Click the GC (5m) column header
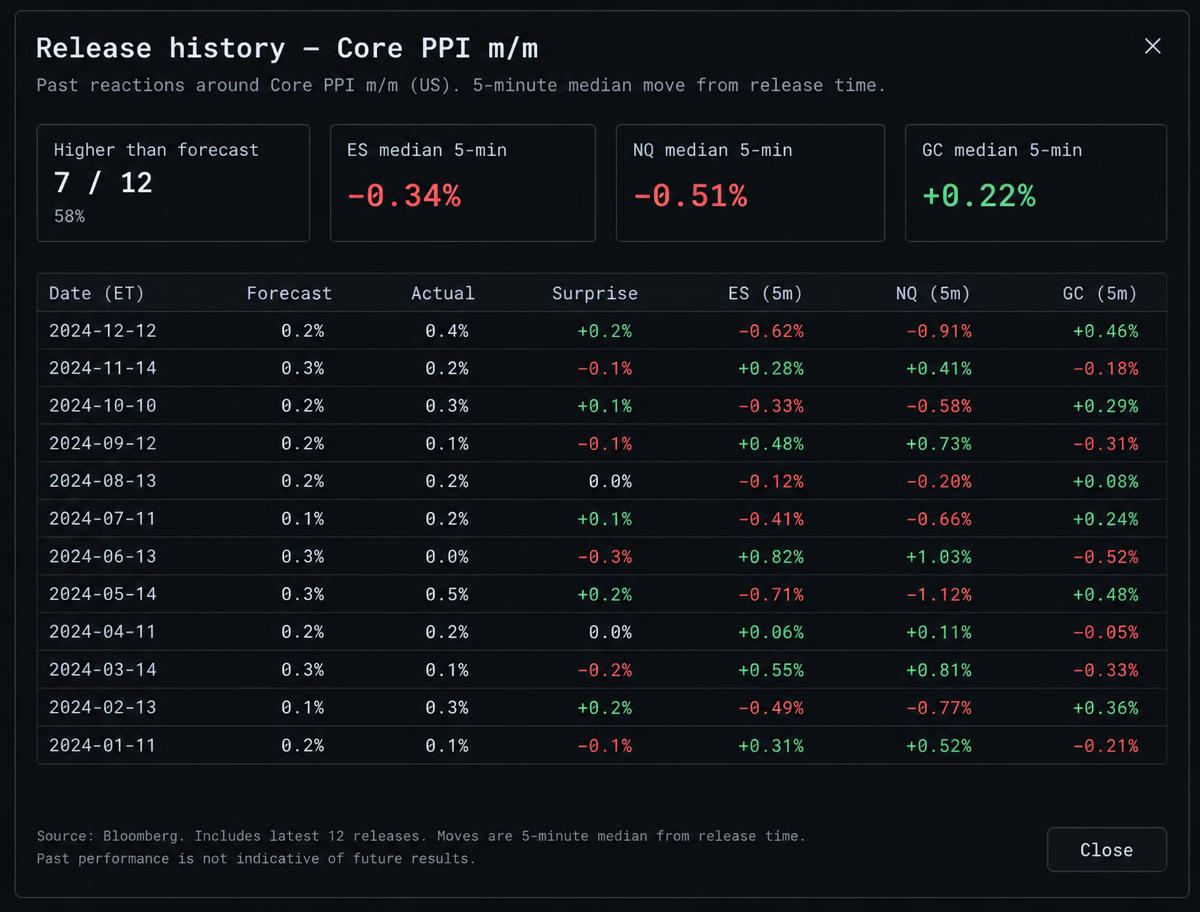This screenshot has height=912, width=1200. click(1100, 293)
